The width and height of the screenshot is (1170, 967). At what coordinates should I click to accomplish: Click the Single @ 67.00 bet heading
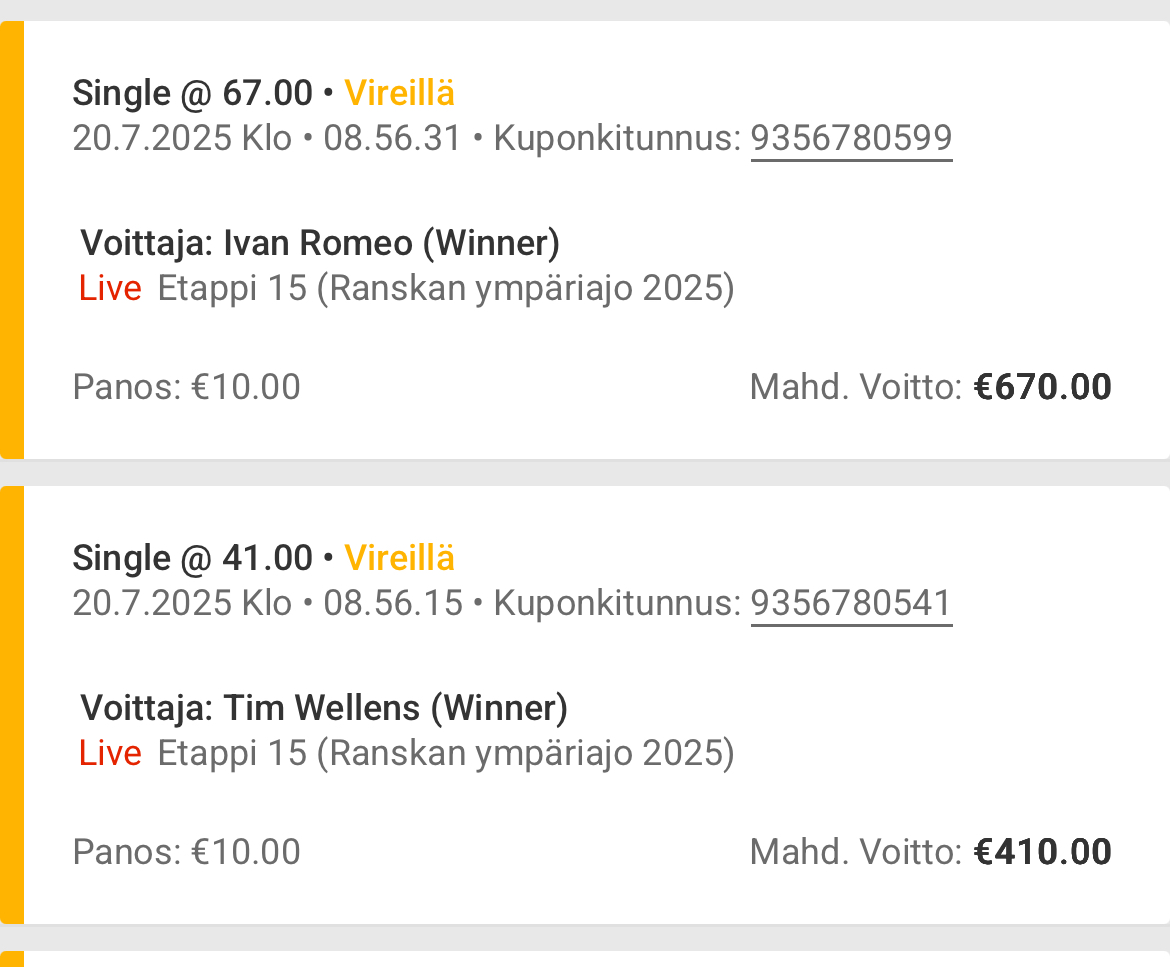coord(192,93)
